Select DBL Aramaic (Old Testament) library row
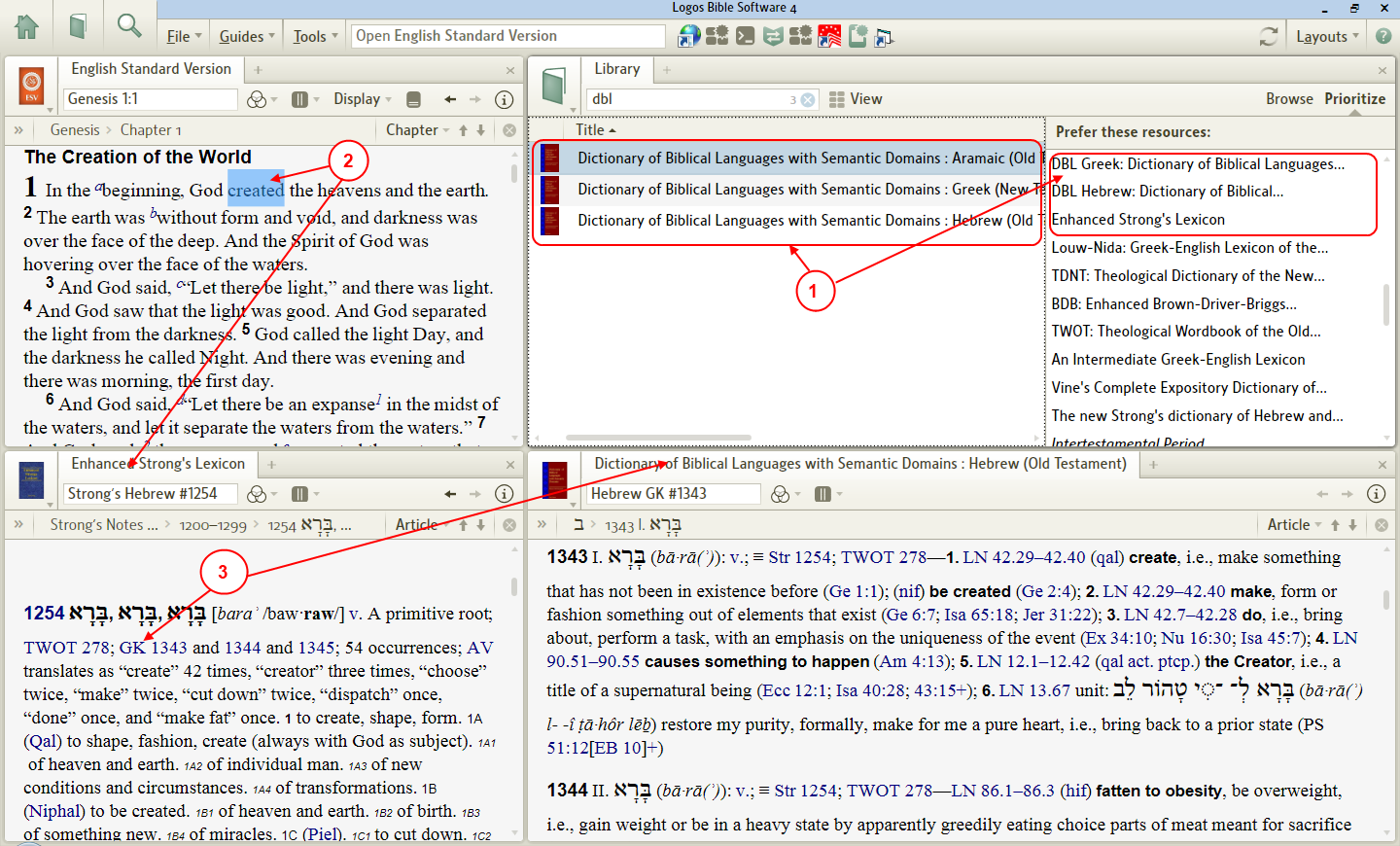 (x=787, y=159)
